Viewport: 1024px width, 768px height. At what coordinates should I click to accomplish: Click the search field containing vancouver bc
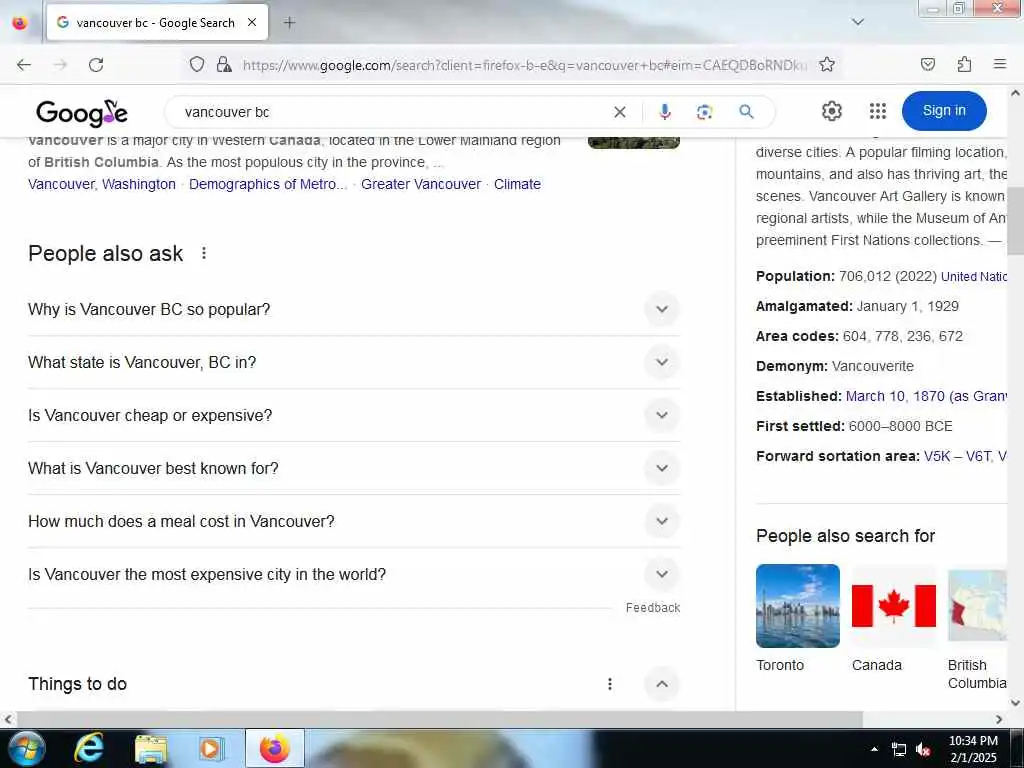pyautogui.click(x=392, y=112)
